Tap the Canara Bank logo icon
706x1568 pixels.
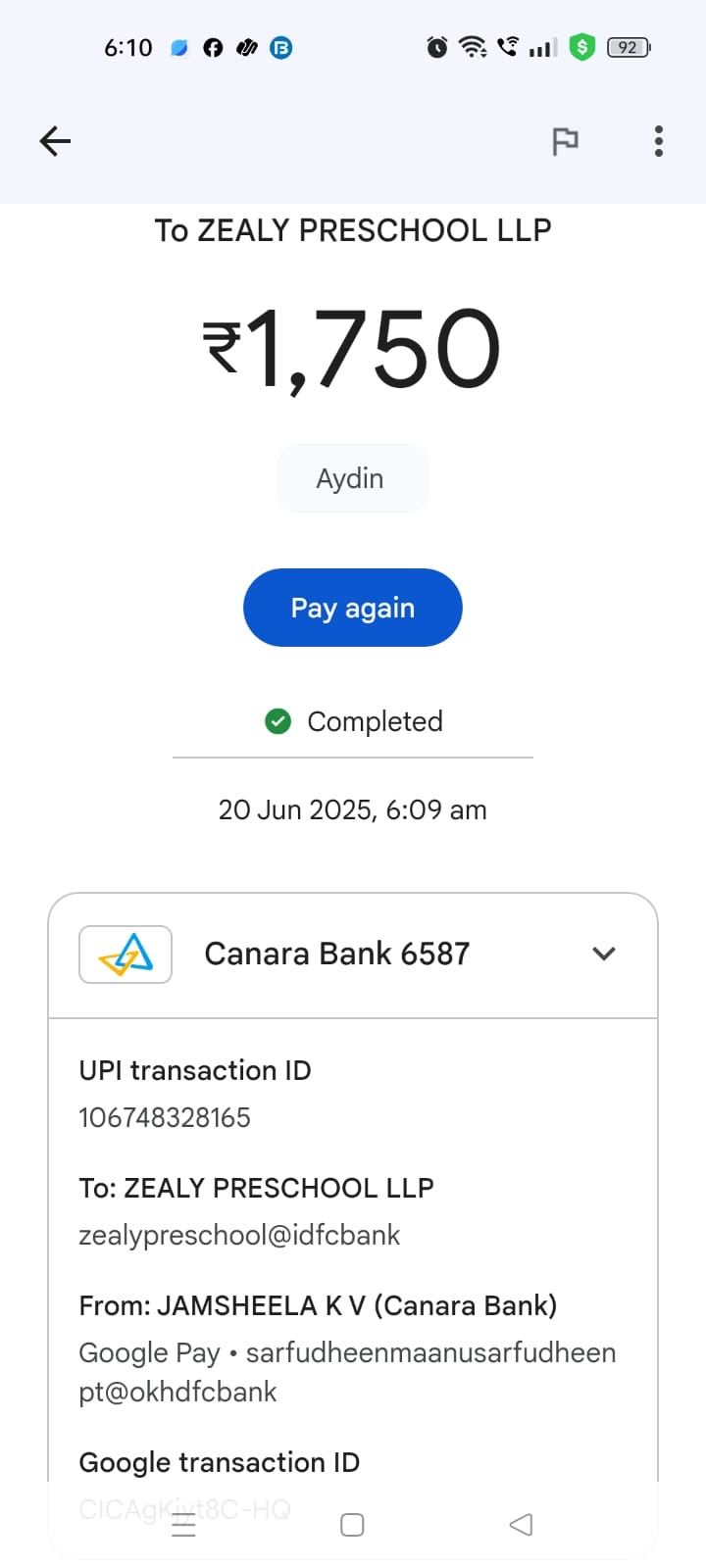click(126, 954)
